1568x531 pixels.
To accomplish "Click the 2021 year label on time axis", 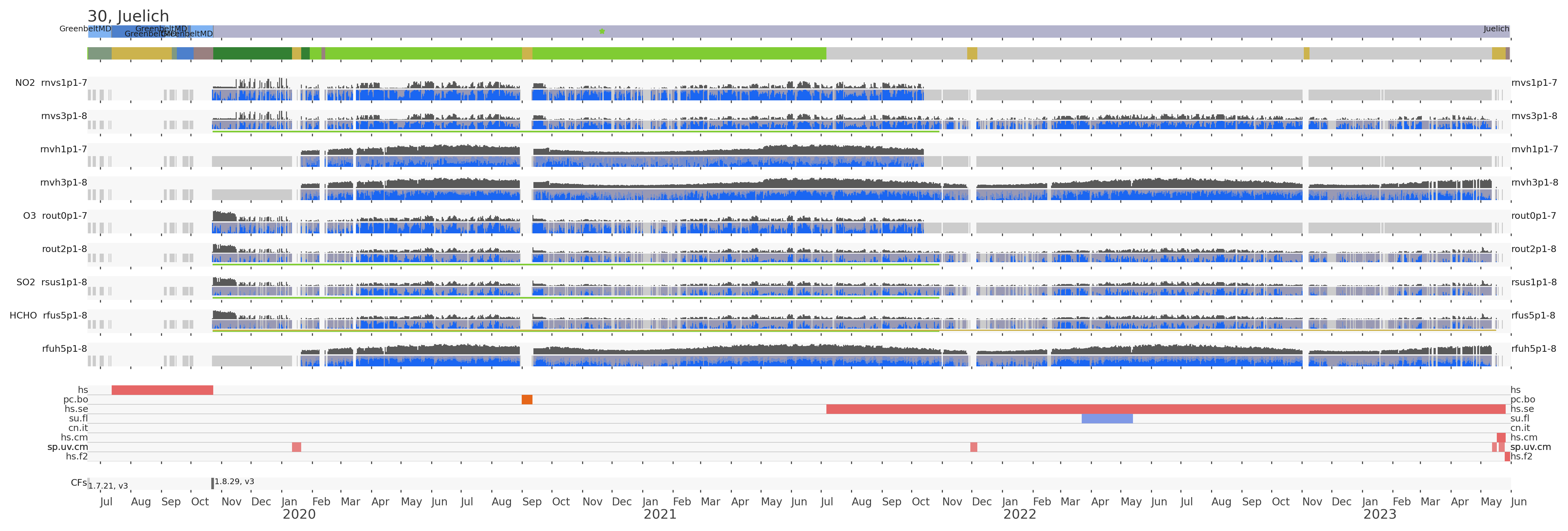I will [x=660, y=515].
